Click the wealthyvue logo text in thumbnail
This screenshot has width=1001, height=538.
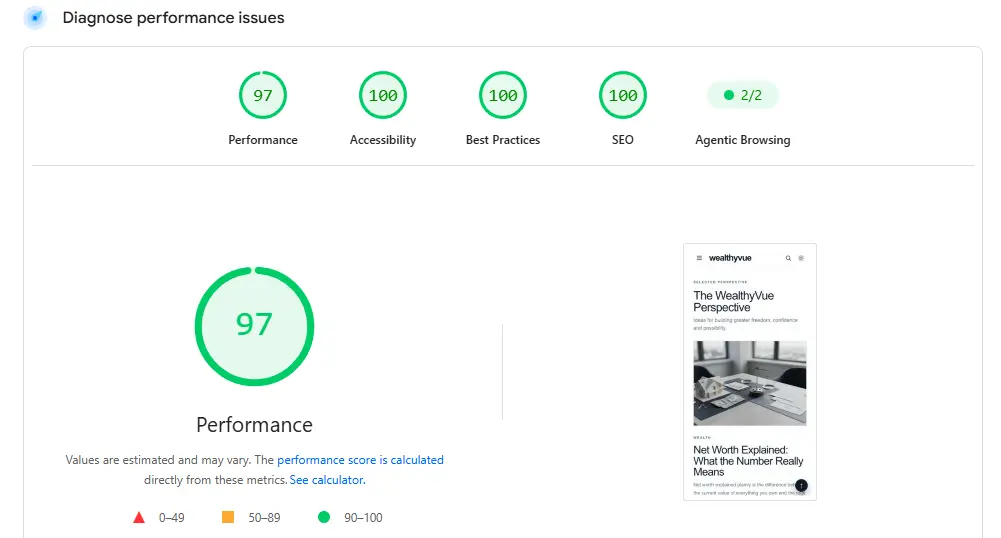(730, 258)
